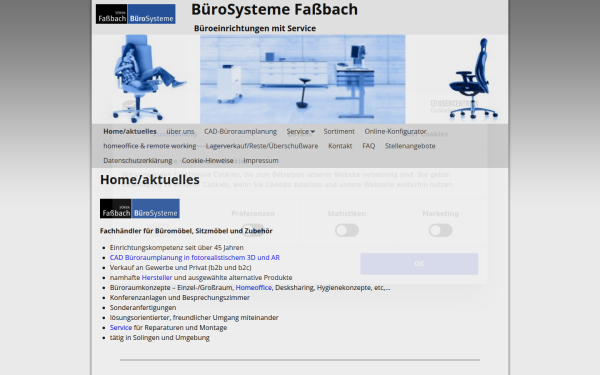Open the Impressum page
Screen dimensions: 600x375
click(x=261, y=160)
